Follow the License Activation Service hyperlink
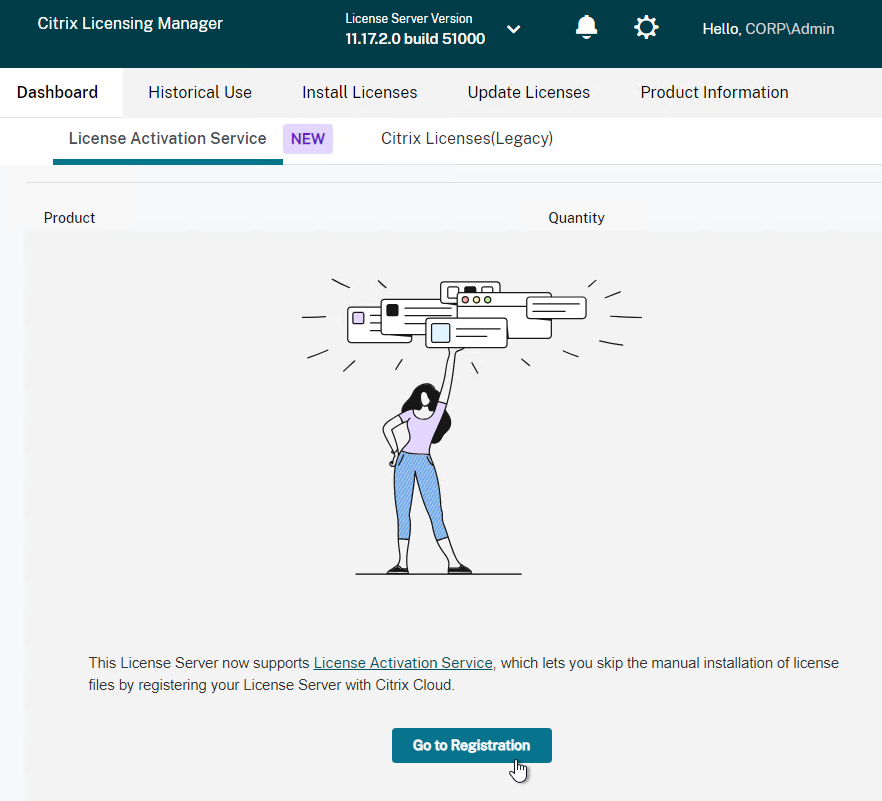 [403, 663]
